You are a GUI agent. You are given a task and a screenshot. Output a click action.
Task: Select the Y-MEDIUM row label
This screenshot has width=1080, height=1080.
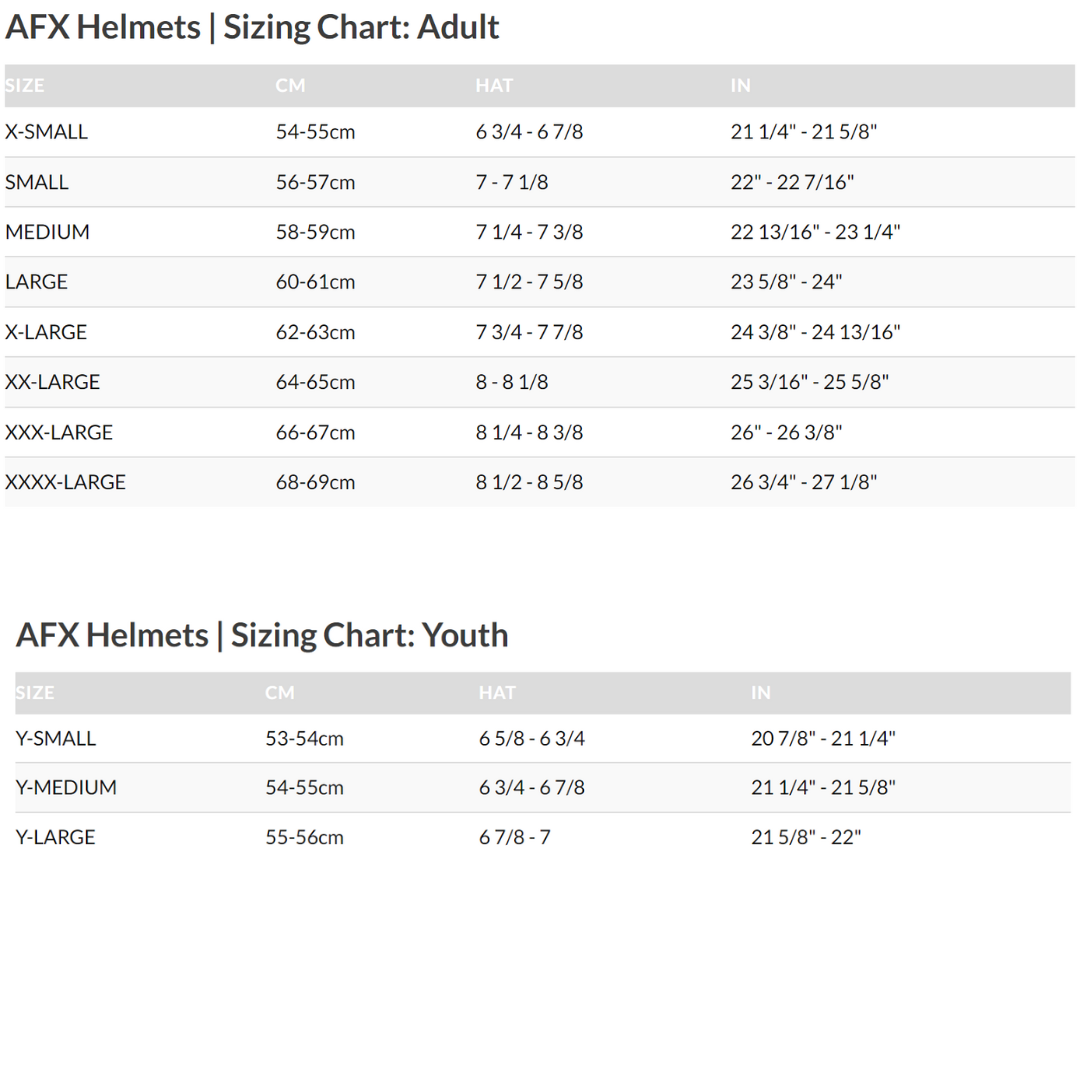pos(66,788)
